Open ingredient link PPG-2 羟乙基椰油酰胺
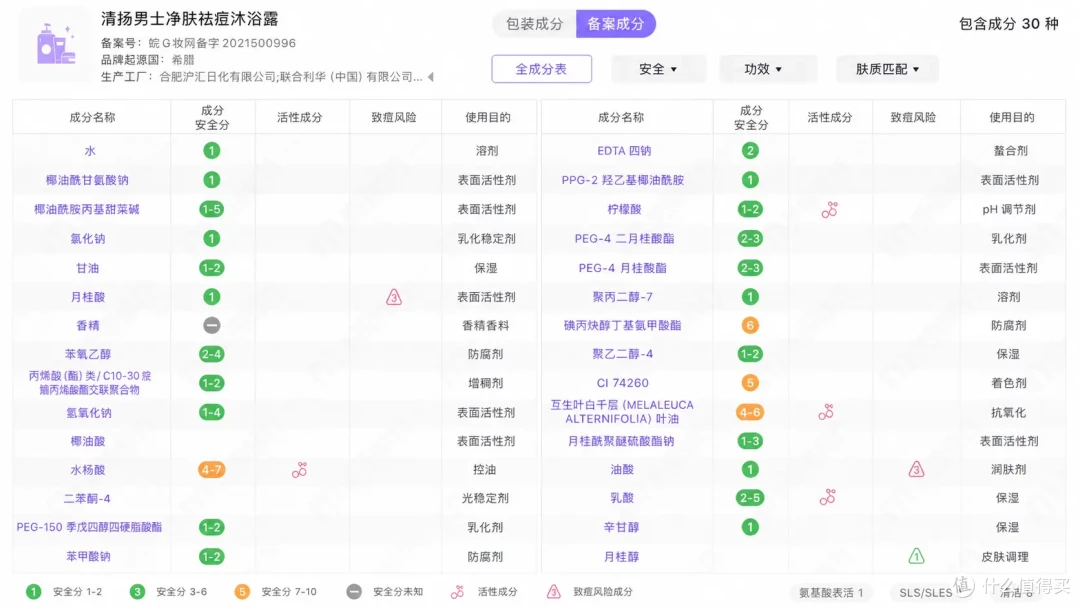Viewport: 1080px width, 608px height. (x=623, y=180)
